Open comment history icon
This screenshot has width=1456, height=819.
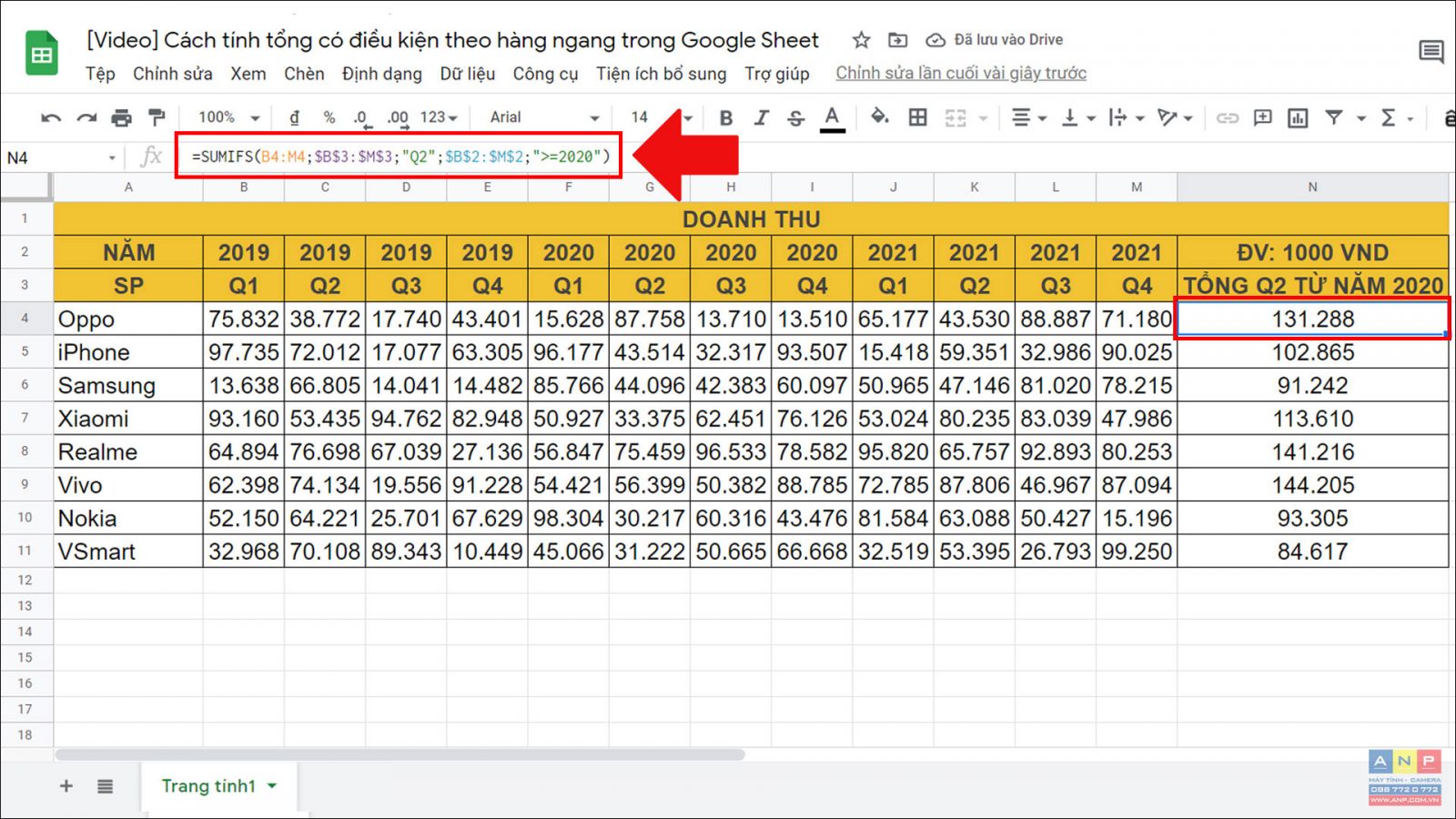pyautogui.click(x=1431, y=52)
